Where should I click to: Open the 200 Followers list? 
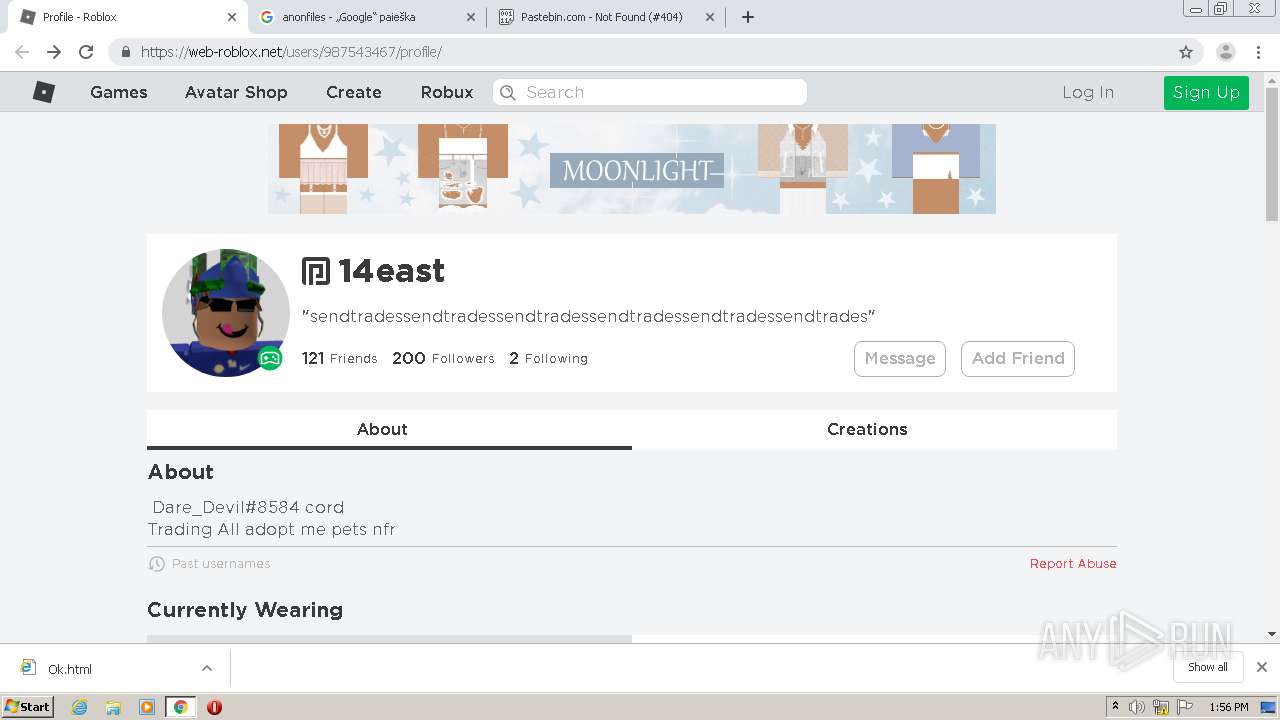click(443, 358)
